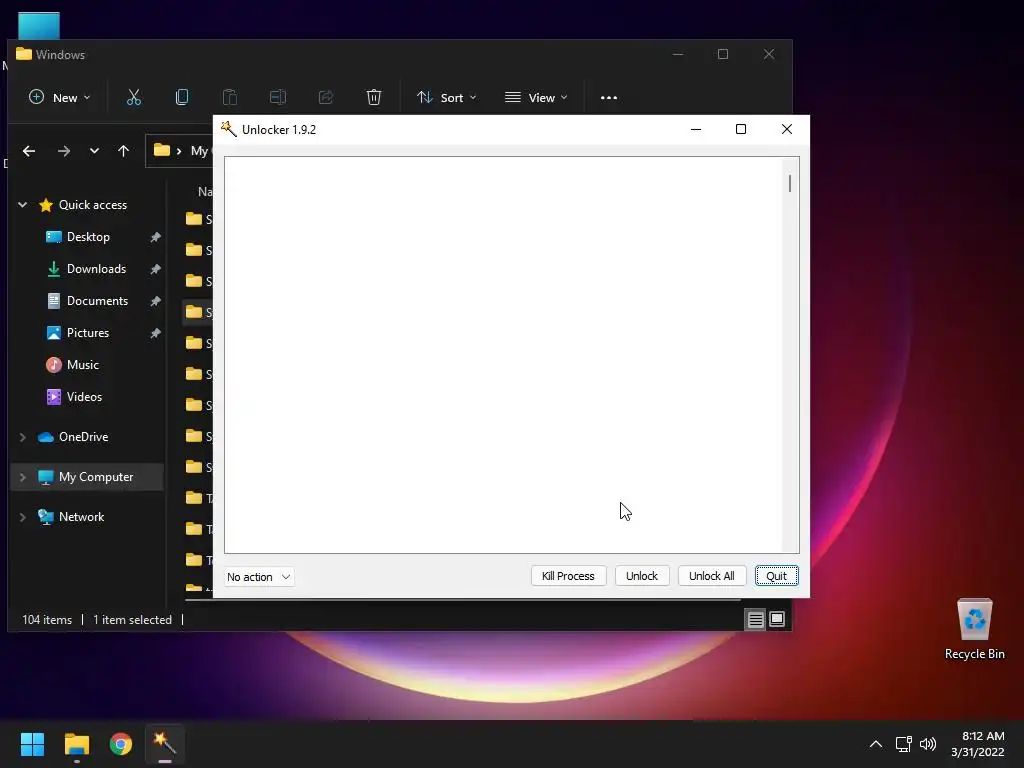Viewport: 1024px width, 768px height.
Task: Open the New dropdown in Explorer
Action: coord(59,97)
